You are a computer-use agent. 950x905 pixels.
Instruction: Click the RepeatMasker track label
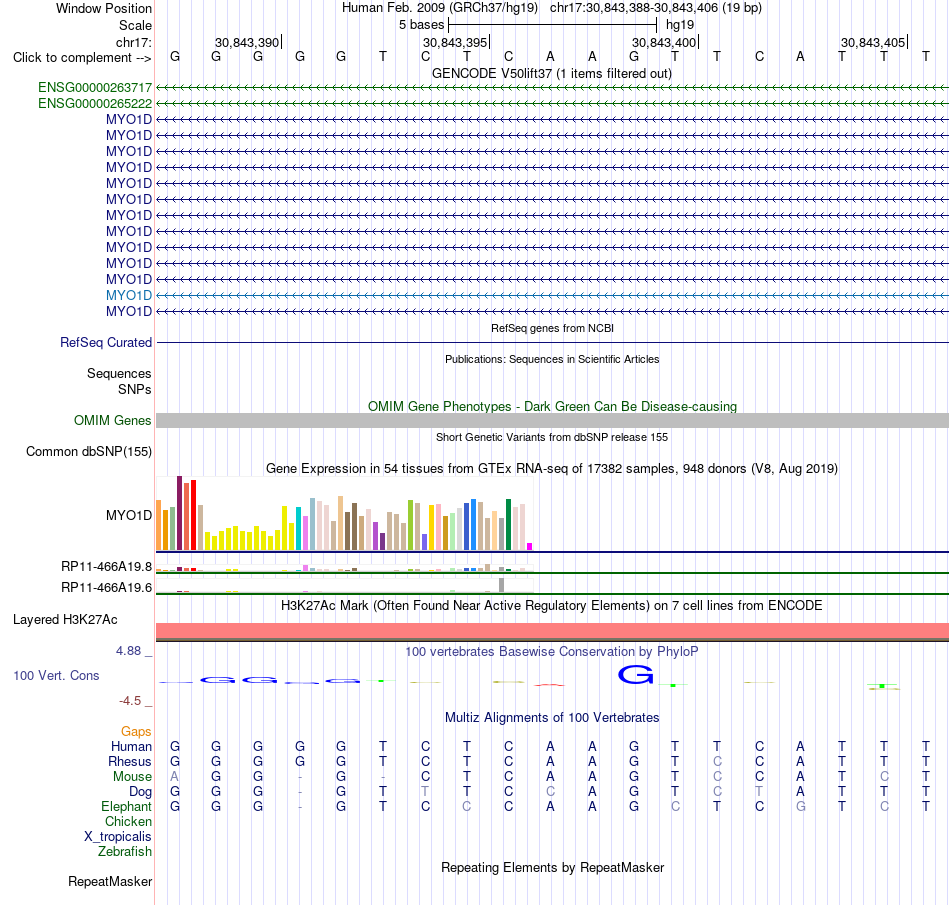click(x=110, y=881)
